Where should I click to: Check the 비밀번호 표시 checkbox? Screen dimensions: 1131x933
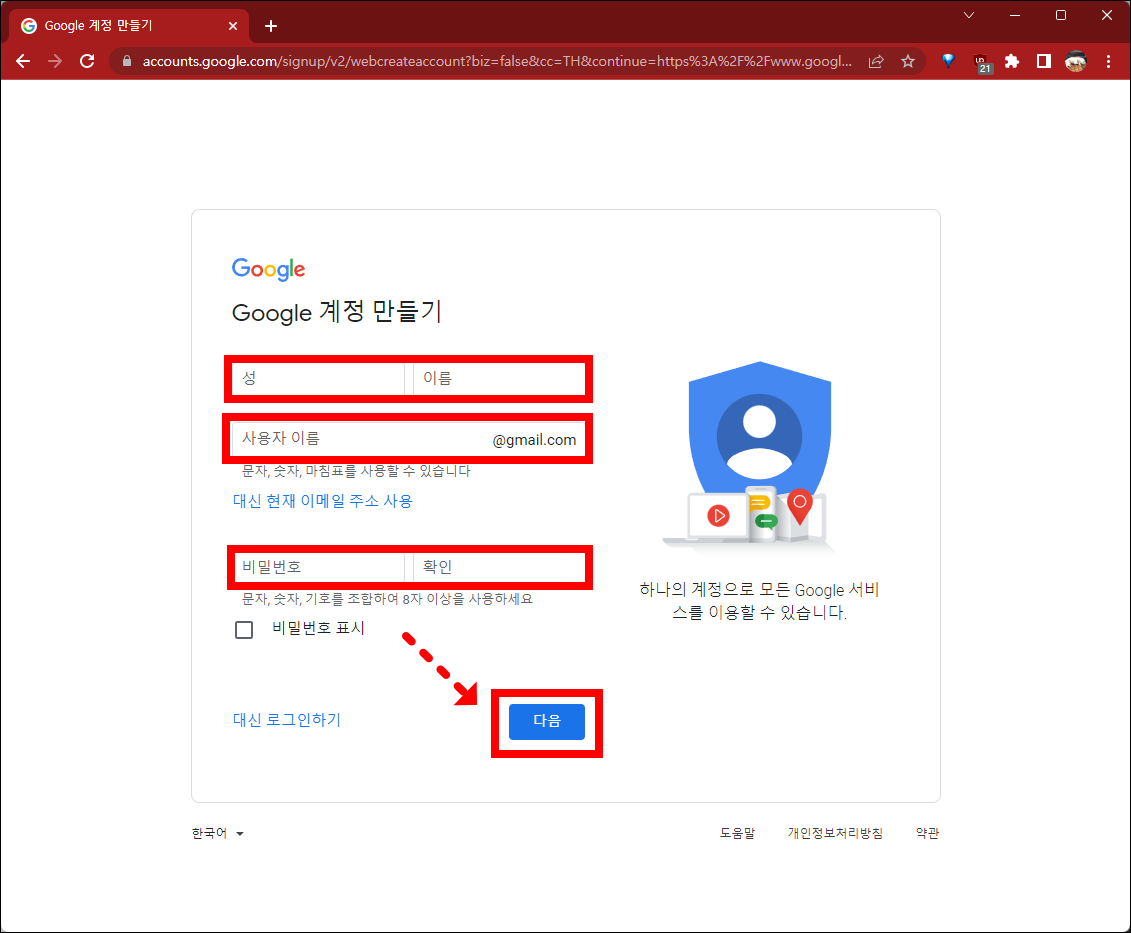[x=244, y=630]
